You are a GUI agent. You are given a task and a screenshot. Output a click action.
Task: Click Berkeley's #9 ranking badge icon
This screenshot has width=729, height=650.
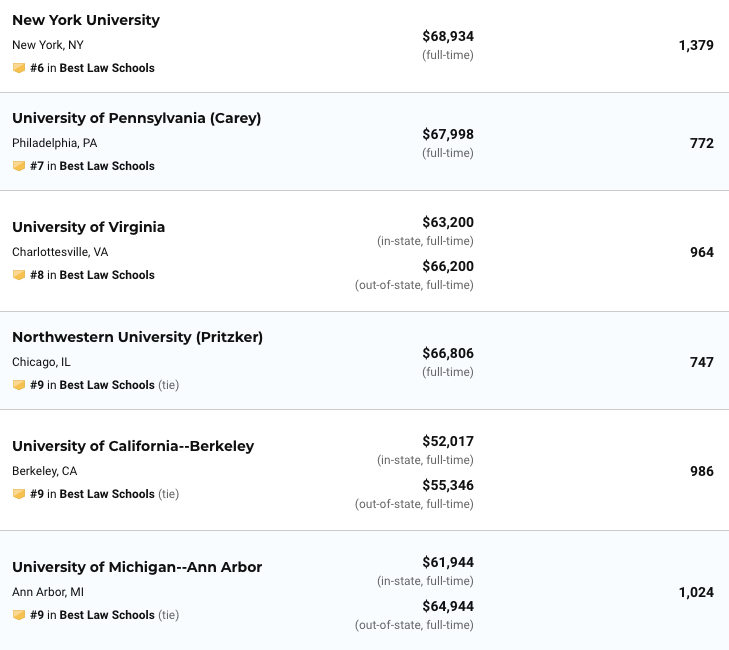[x=18, y=494]
